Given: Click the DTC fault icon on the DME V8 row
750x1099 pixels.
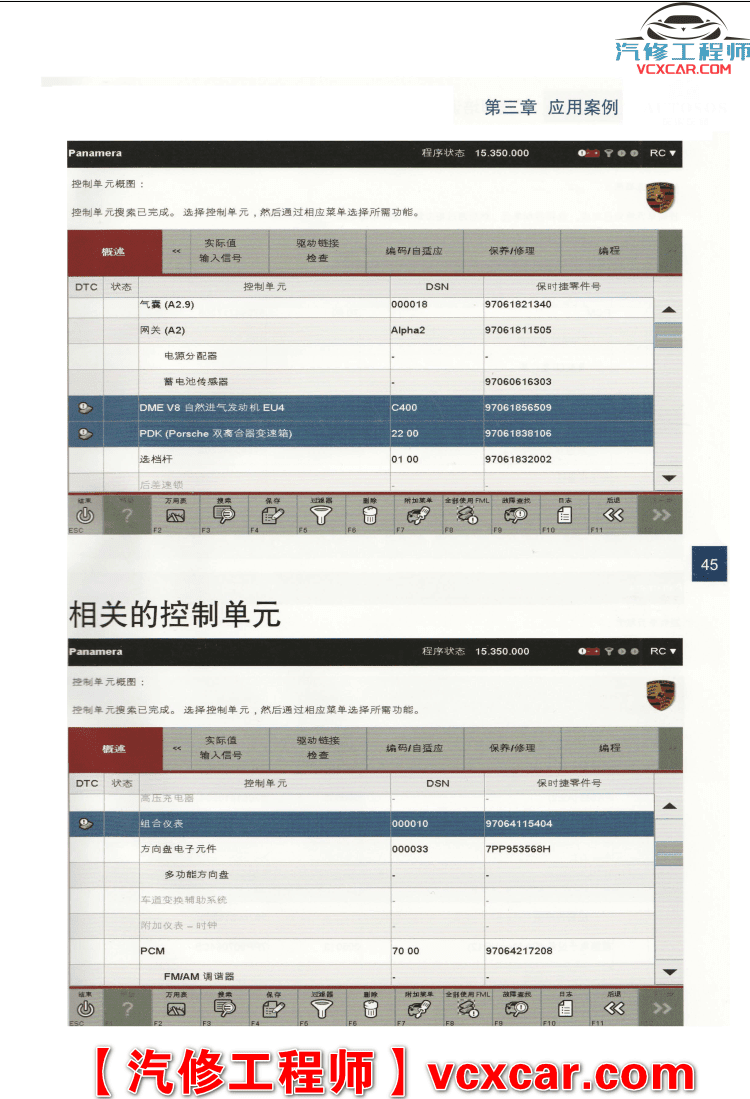Looking at the screenshot, I should pos(86,408).
